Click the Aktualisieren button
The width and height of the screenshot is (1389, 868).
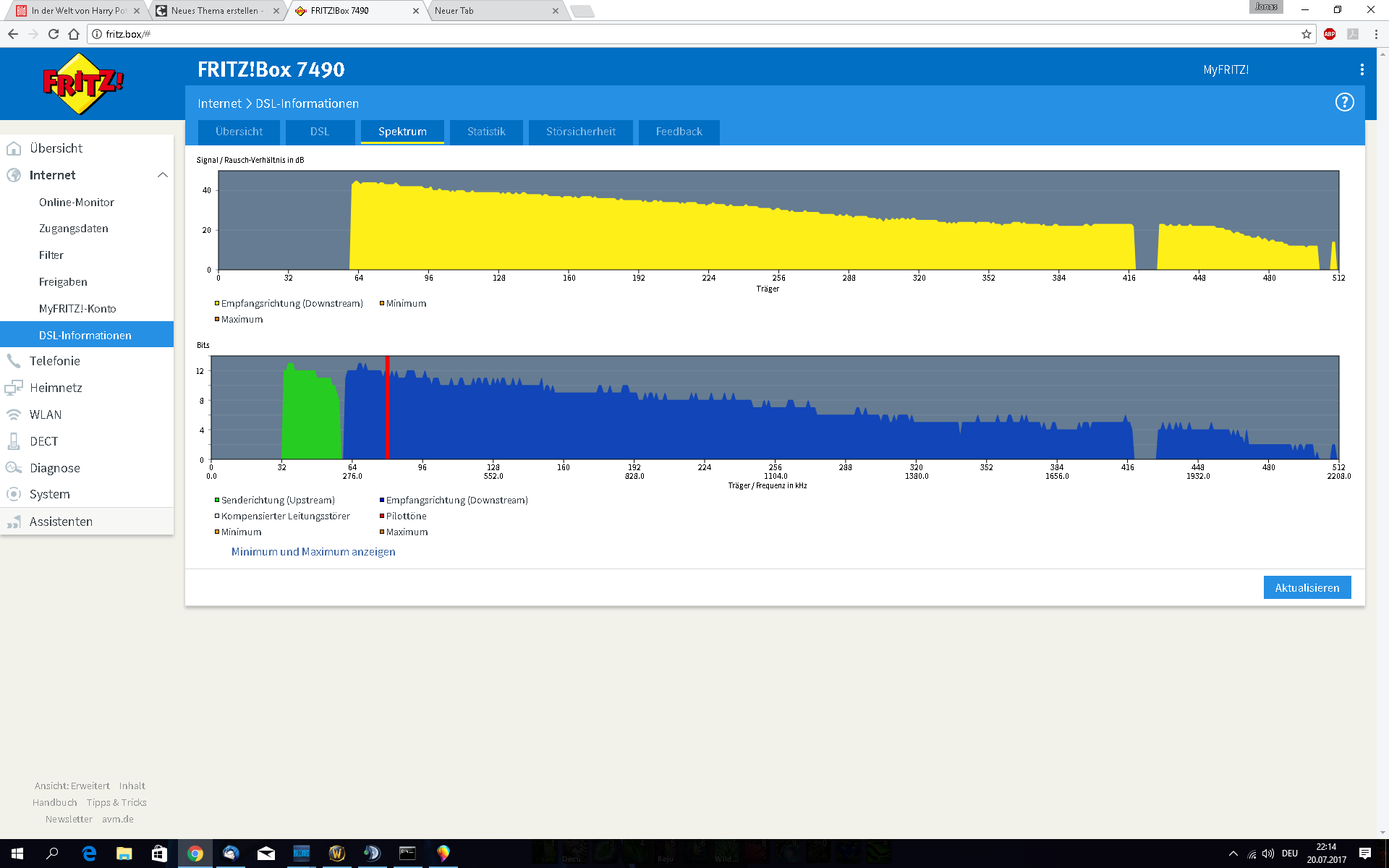[x=1307, y=587]
